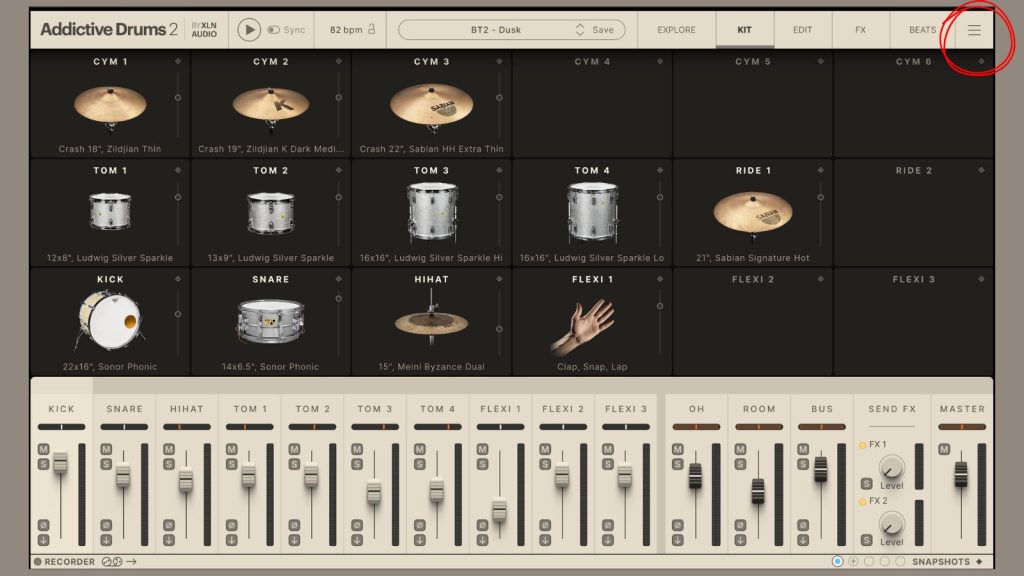The image size is (1024, 576).
Task: Click the diamond icon on the RIDE 1 pad
Action: [820, 170]
